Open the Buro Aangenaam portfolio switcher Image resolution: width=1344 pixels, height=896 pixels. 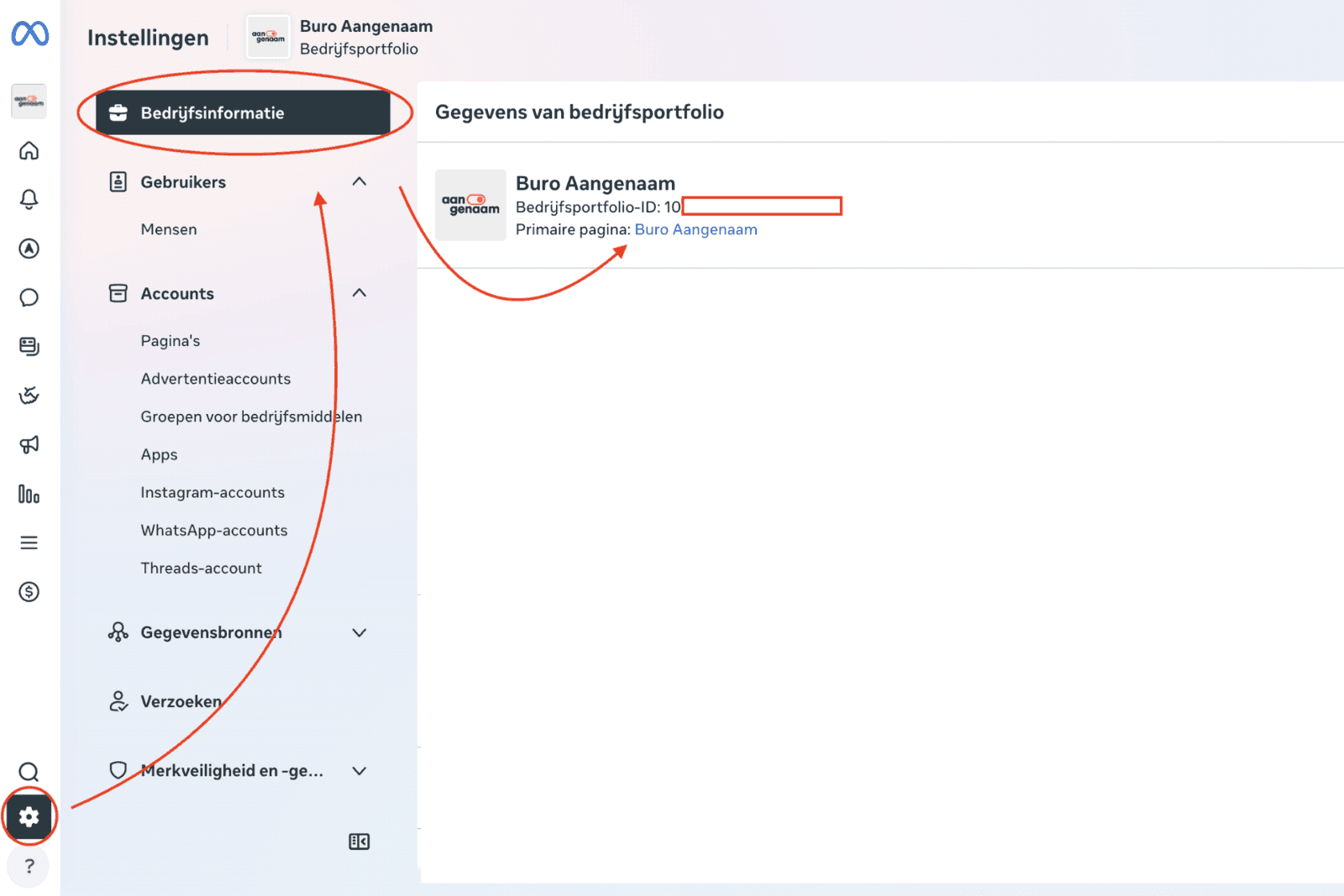340,37
